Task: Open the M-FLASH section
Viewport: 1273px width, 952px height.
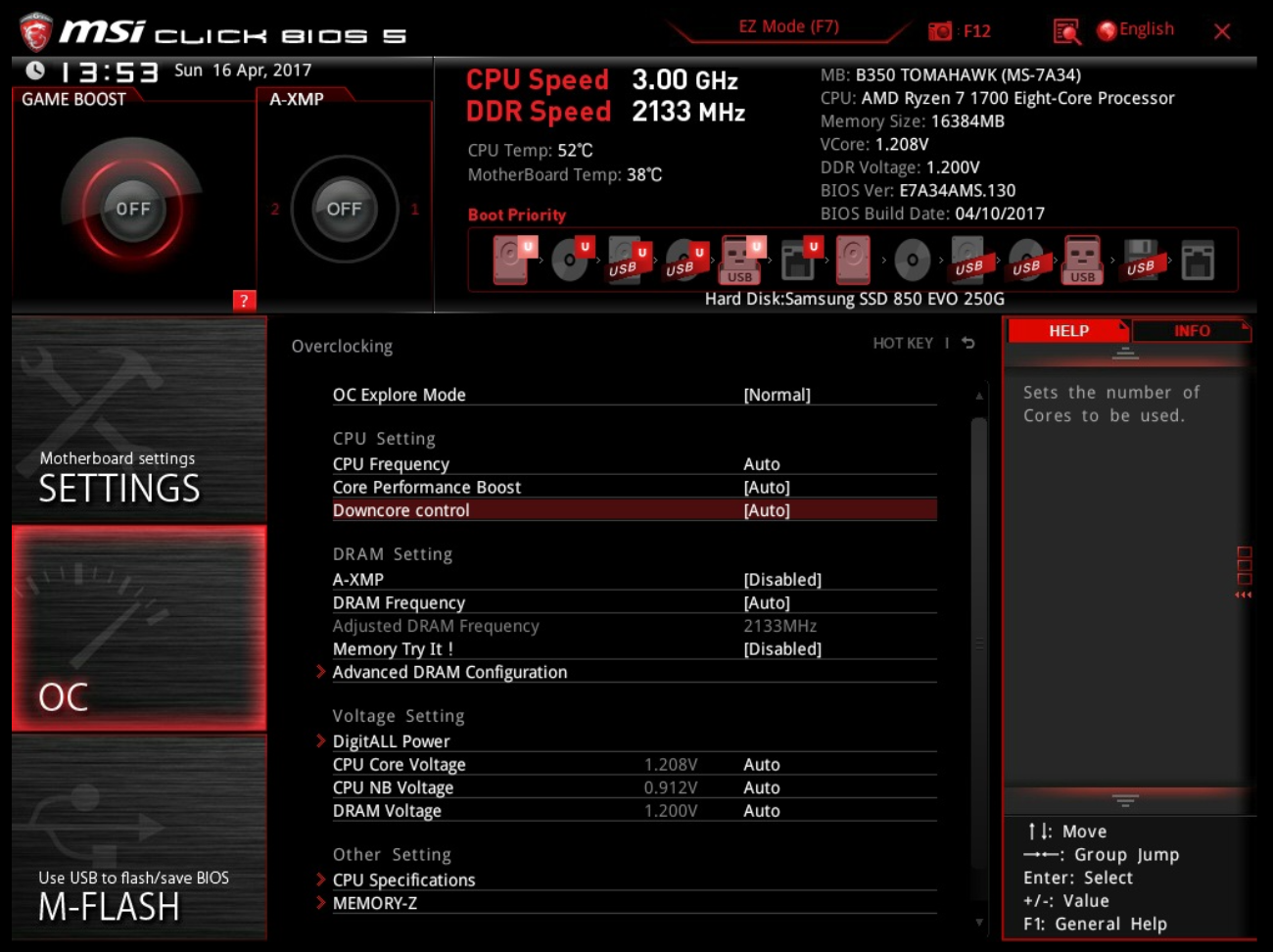Action: pos(139,837)
